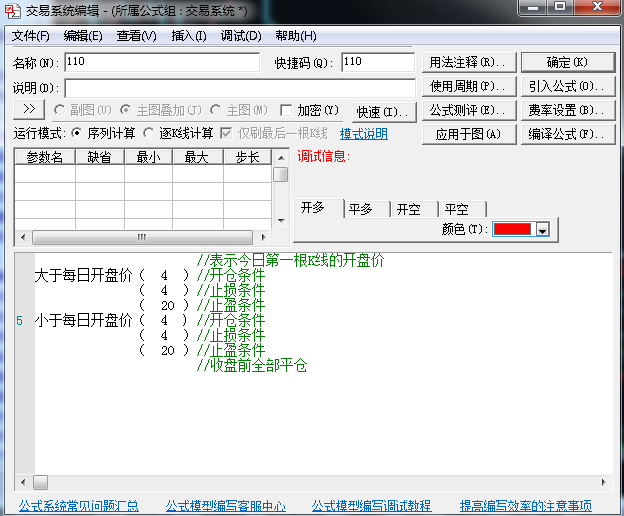Screen dimensions: 624x516
Task: Click the 缺省 column header
Action: click(99, 157)
